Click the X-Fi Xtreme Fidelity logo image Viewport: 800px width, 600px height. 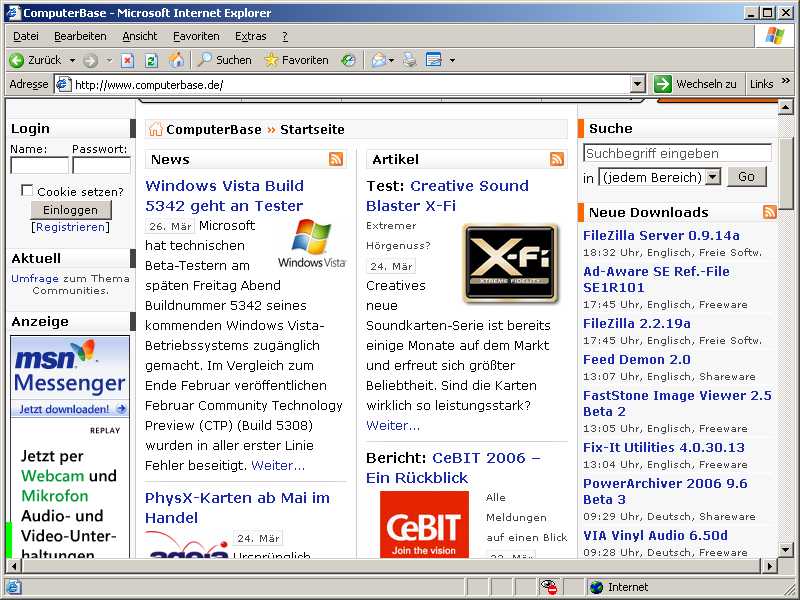click(511, 264)
